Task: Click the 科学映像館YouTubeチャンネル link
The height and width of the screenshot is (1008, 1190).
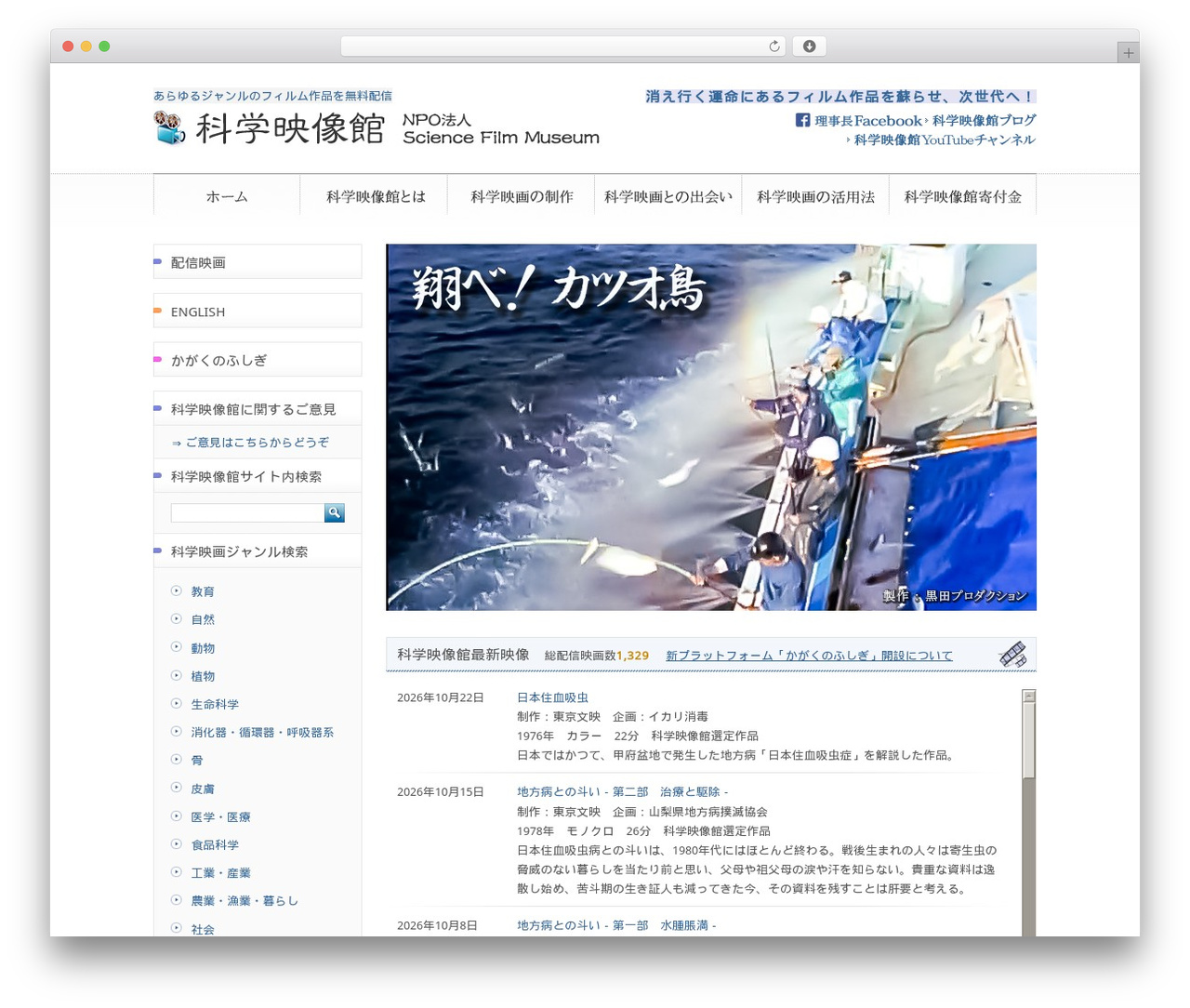Action: pos(944,139)
